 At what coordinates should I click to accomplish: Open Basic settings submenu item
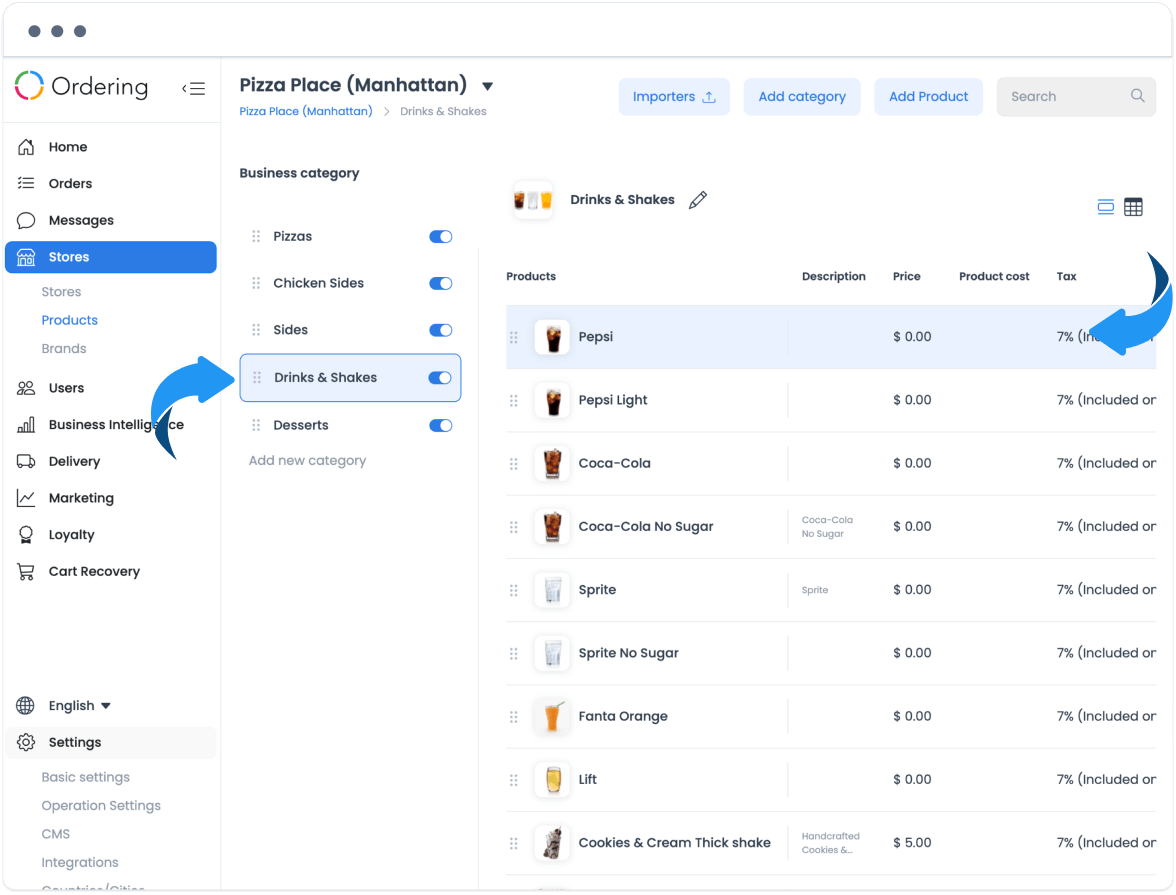pyautogui.click(x=86, y=777)
